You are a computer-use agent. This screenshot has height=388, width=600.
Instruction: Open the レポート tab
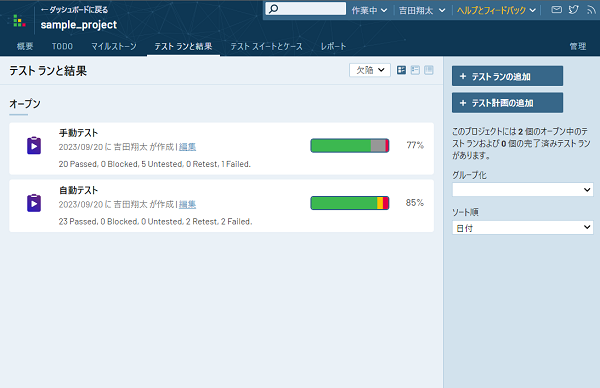333,46
